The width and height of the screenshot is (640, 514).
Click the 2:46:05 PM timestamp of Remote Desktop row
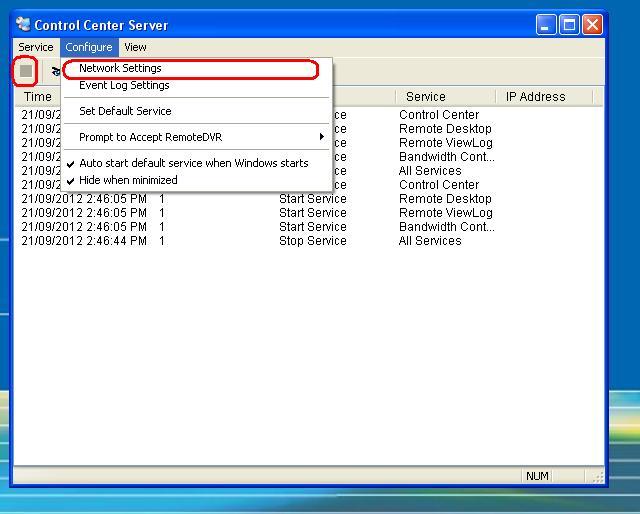(84, 199)
